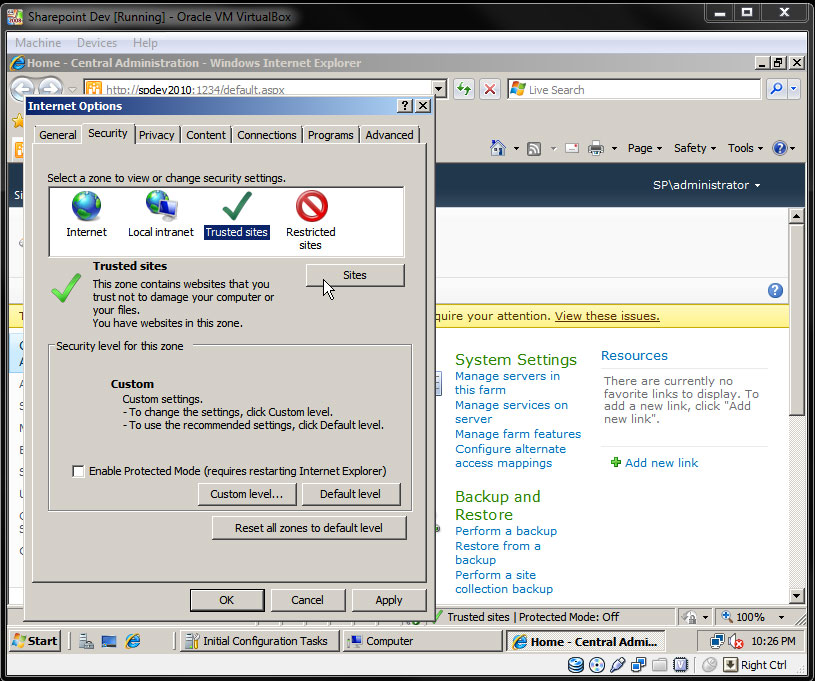Click the IE refresh button
Screen dimensions: 815x681
[464, 89]
